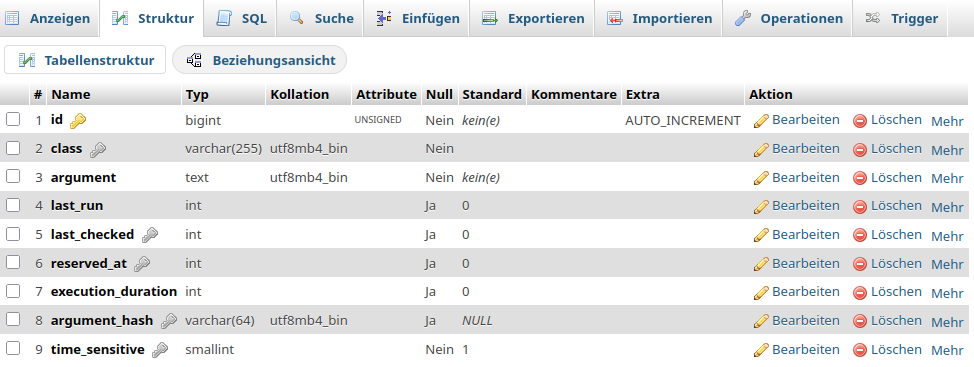Viewport: 974px width, 367px height.
Task: Click the grey index key icon next to class
Action: coord(98,150)
